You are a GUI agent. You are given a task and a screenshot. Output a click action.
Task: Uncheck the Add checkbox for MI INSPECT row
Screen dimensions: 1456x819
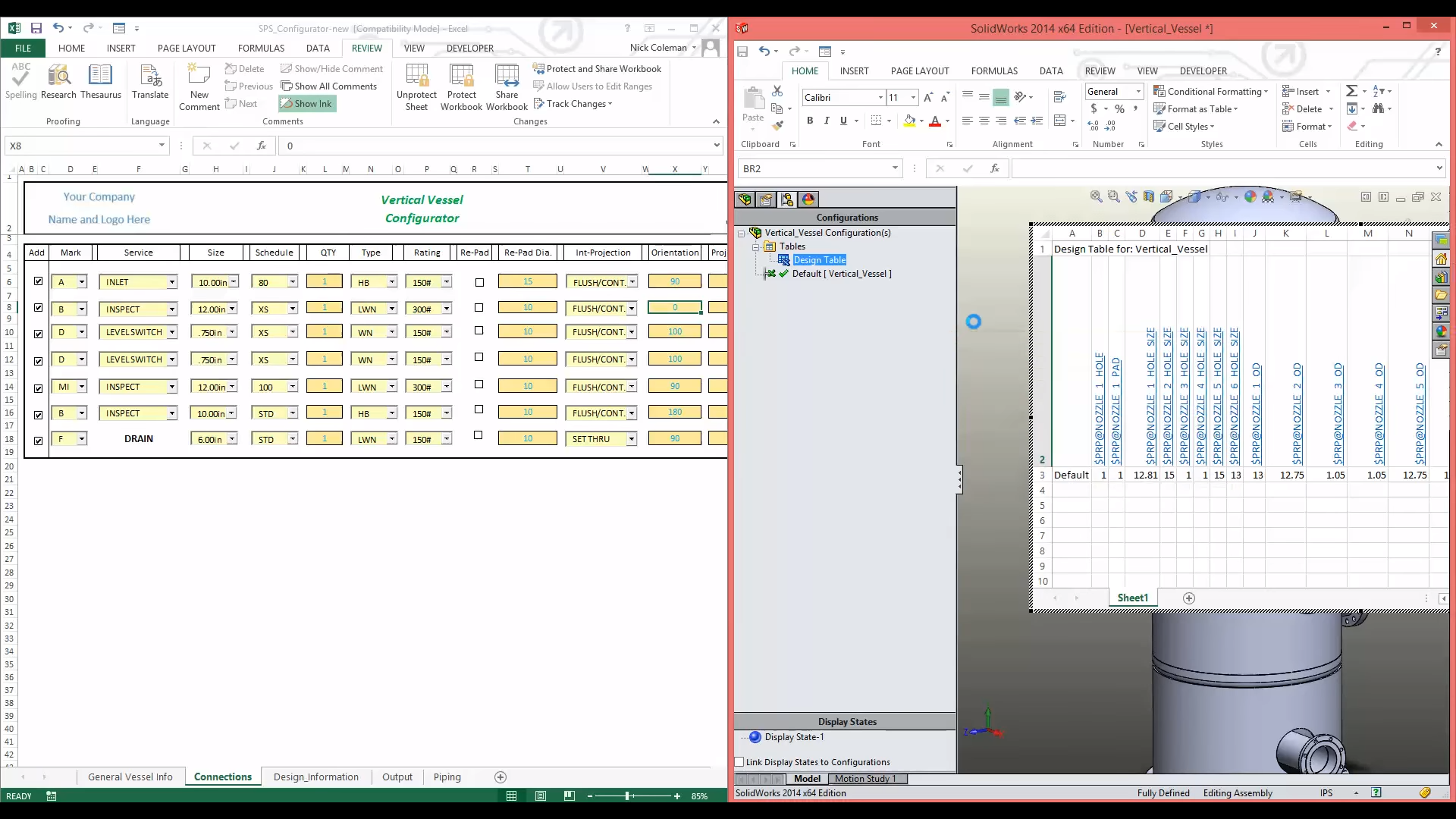click(38, 388)
